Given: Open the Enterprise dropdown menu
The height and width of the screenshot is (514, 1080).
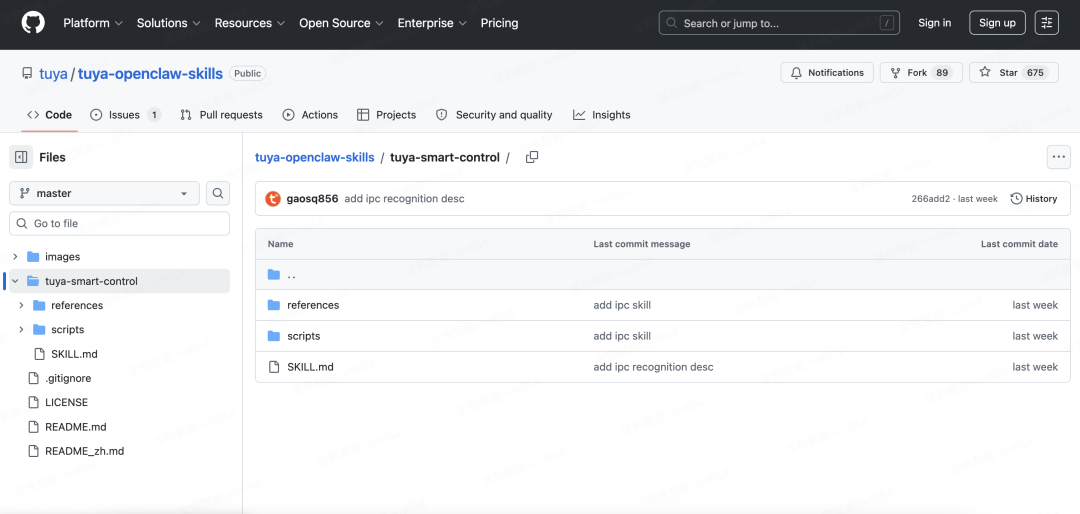Looking at the screenshot, I should coord(432,23).
